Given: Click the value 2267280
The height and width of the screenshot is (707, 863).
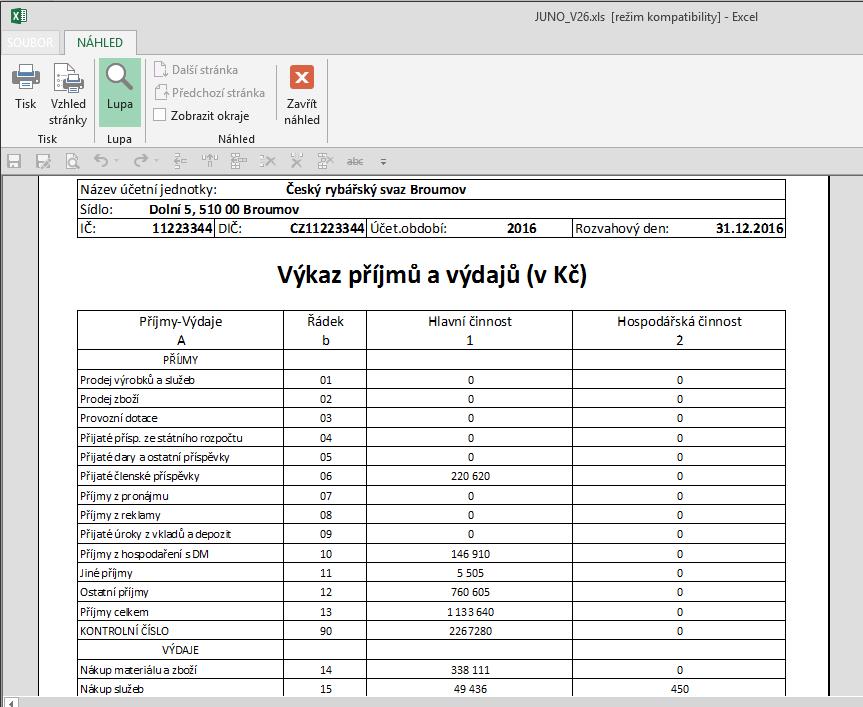Looking at the screenshot, I should [x=471, y=631].
